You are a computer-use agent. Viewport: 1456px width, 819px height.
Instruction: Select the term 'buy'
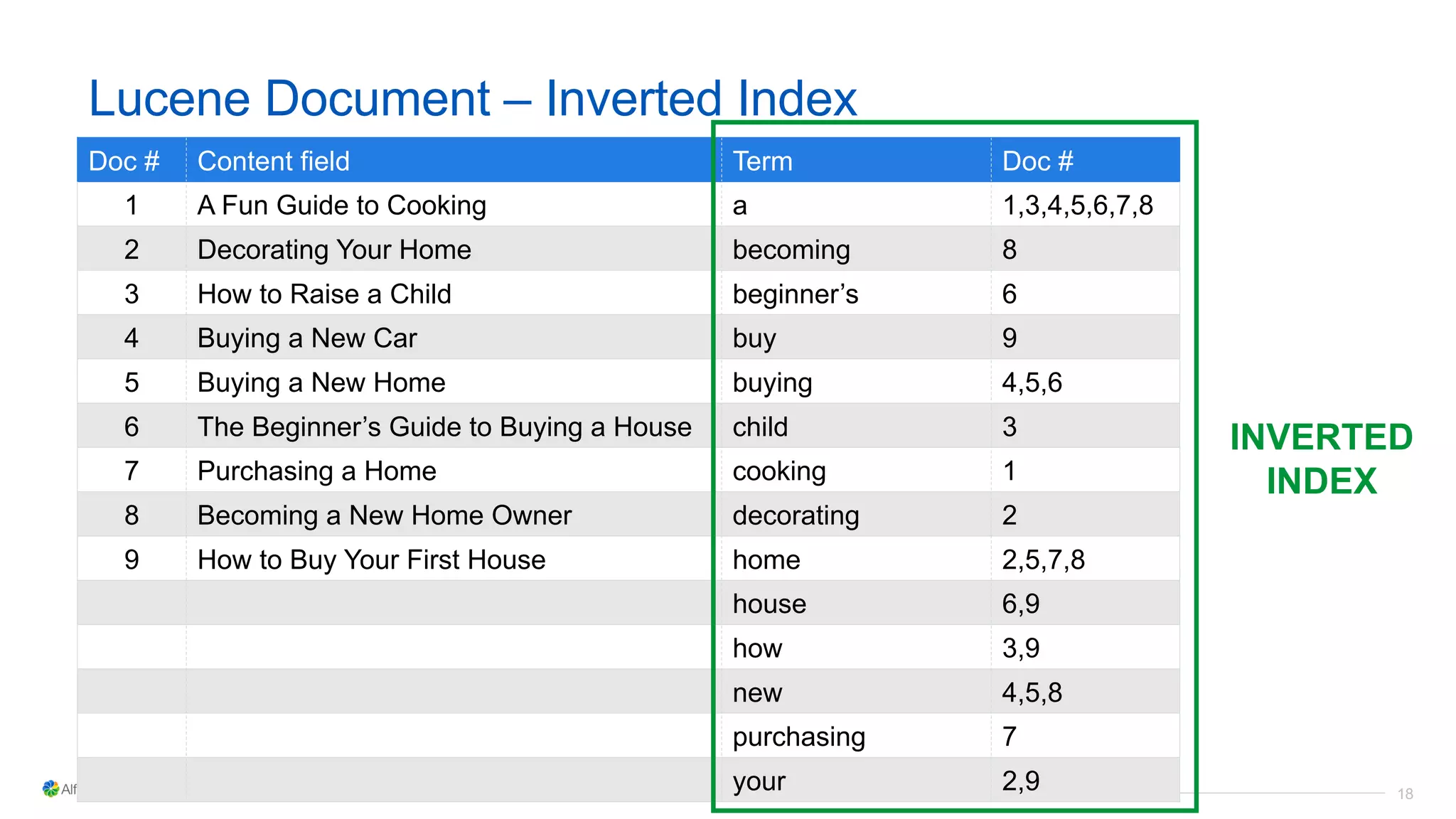[754, 338]
